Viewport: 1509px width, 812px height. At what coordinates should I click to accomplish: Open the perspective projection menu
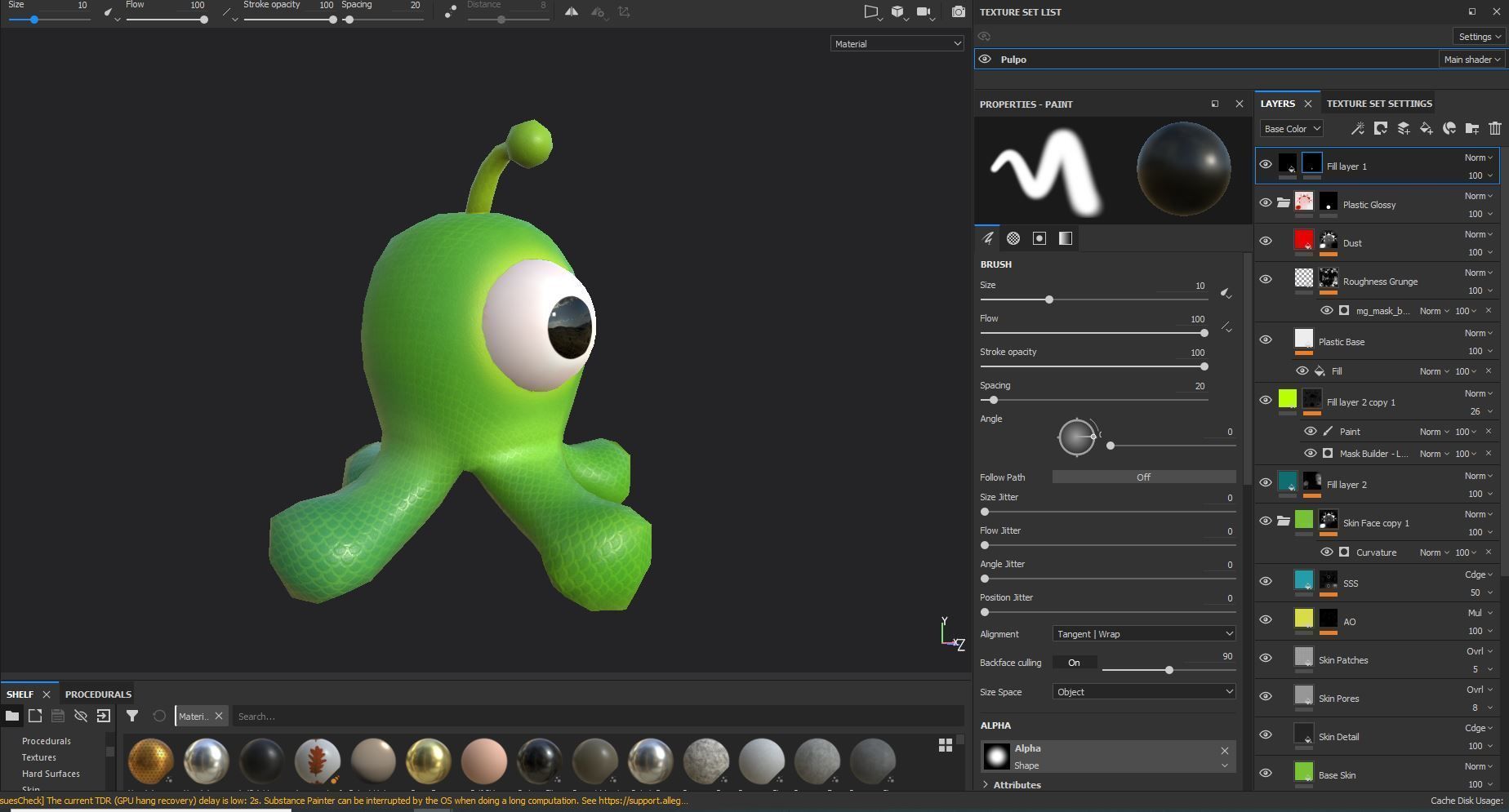click(872, 11)
